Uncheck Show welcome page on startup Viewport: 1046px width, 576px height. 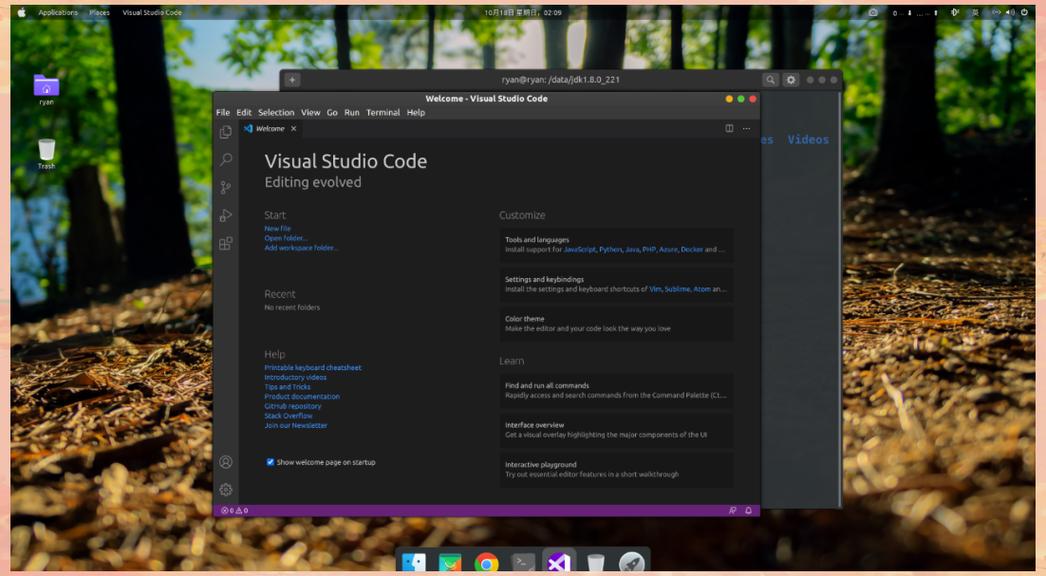tap(270, 462)
